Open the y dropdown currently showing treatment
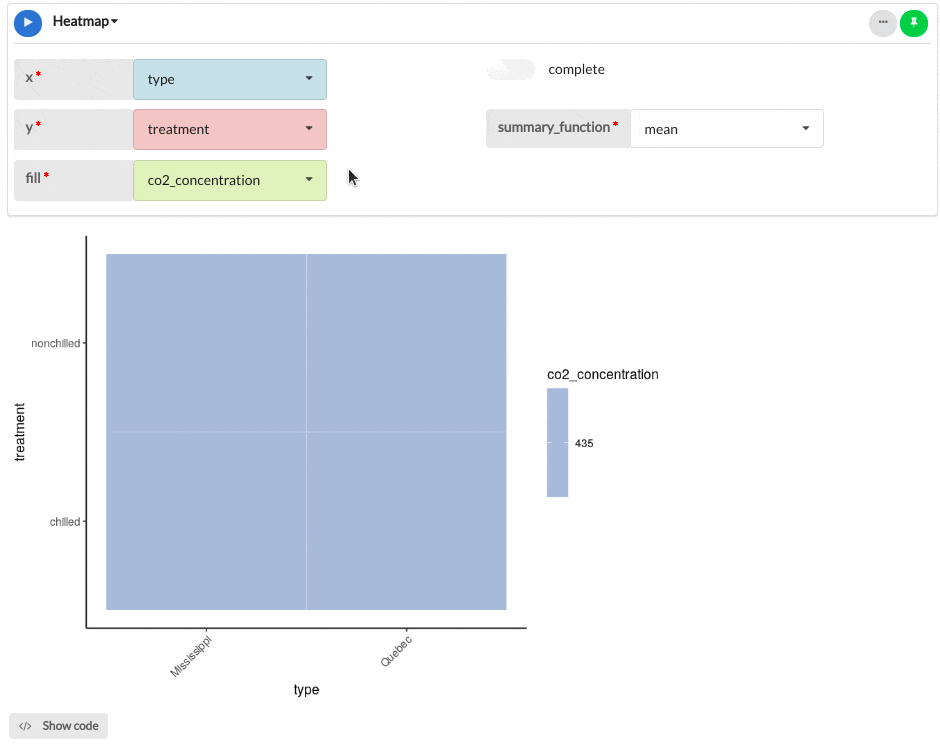This screenshot has height=750, width=940. pos(229,129)
